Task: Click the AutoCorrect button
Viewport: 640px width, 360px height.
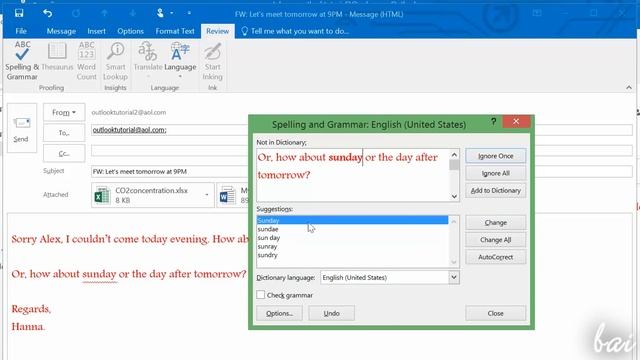Action: pyautogui.click(x=496, y=257)
